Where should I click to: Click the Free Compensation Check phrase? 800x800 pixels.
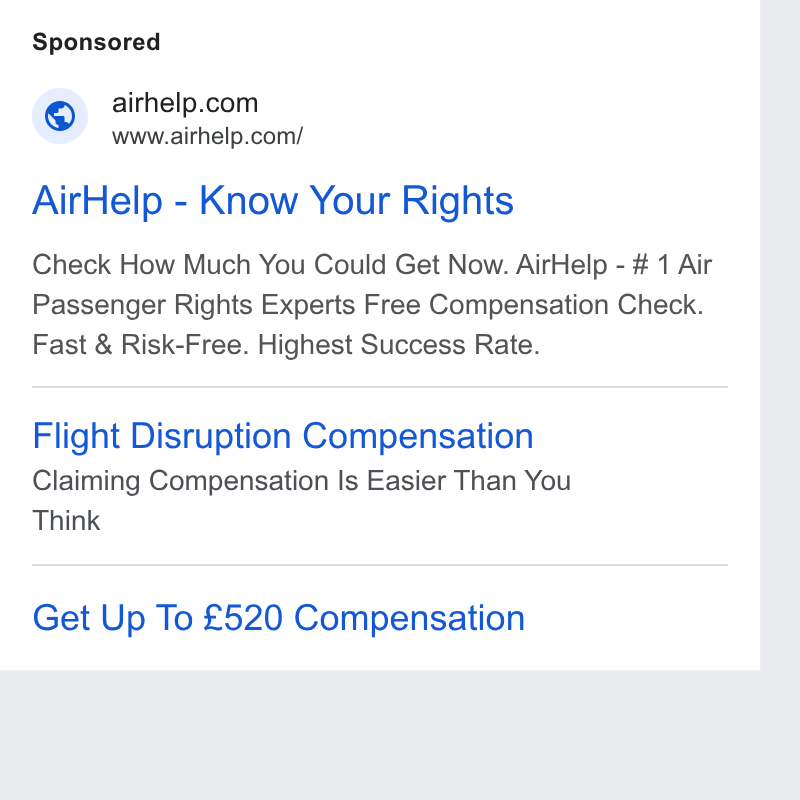coord(534,305)
